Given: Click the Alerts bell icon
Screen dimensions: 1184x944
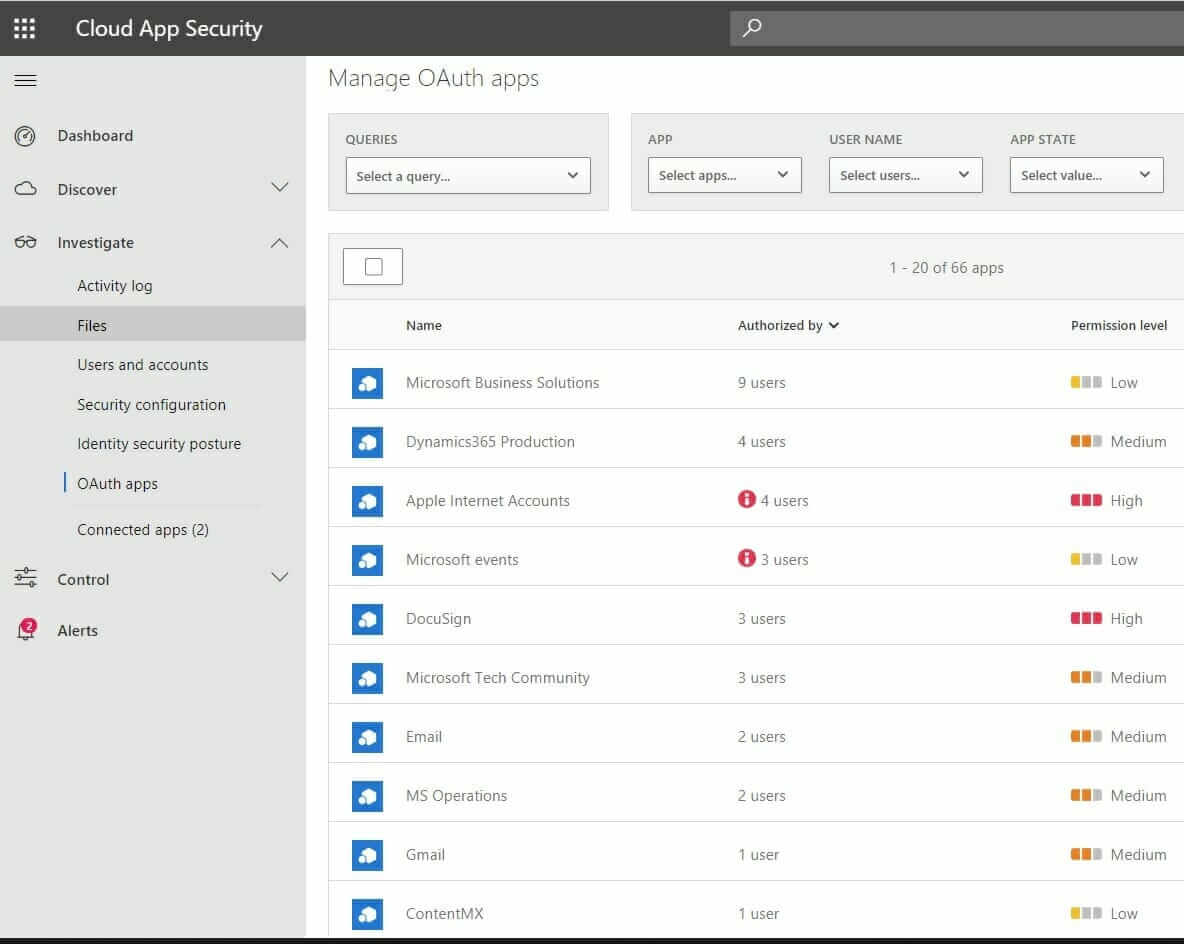Looking at the screenshot, I should click(x=26, y=629).
